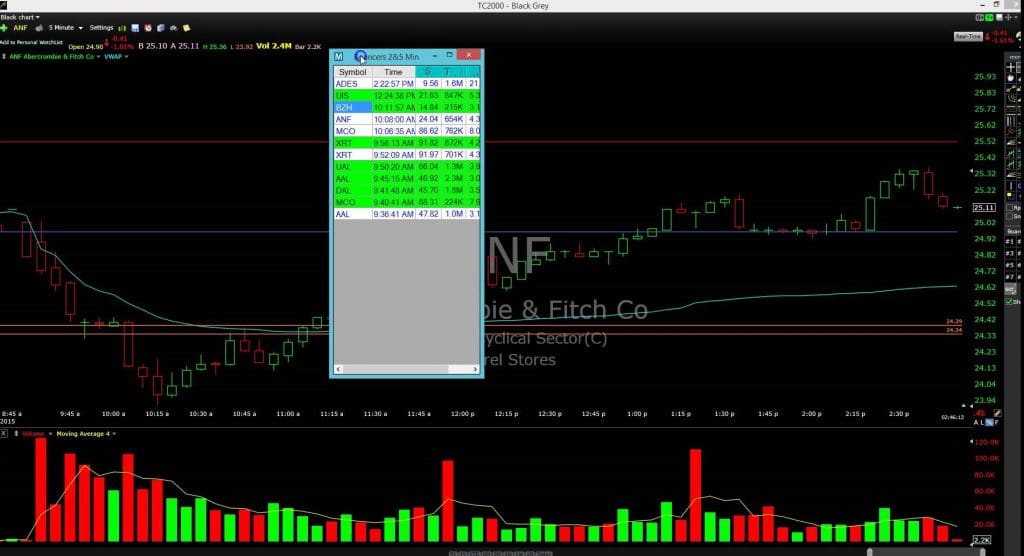Image resolution: width=1024 pixels, height=556 pixels.
Task: Click the horizontal parallel lines tool
Action: click(x=1012, y=111)
